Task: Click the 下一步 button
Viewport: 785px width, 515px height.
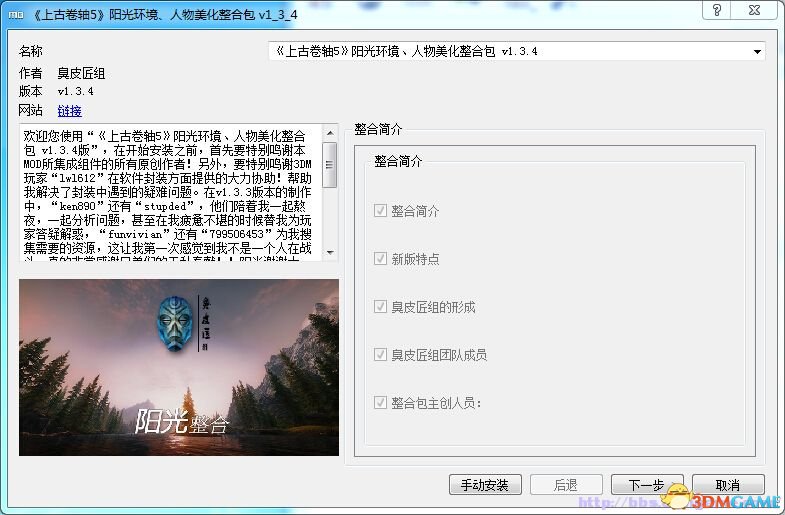Action: [x=647, y=484]
